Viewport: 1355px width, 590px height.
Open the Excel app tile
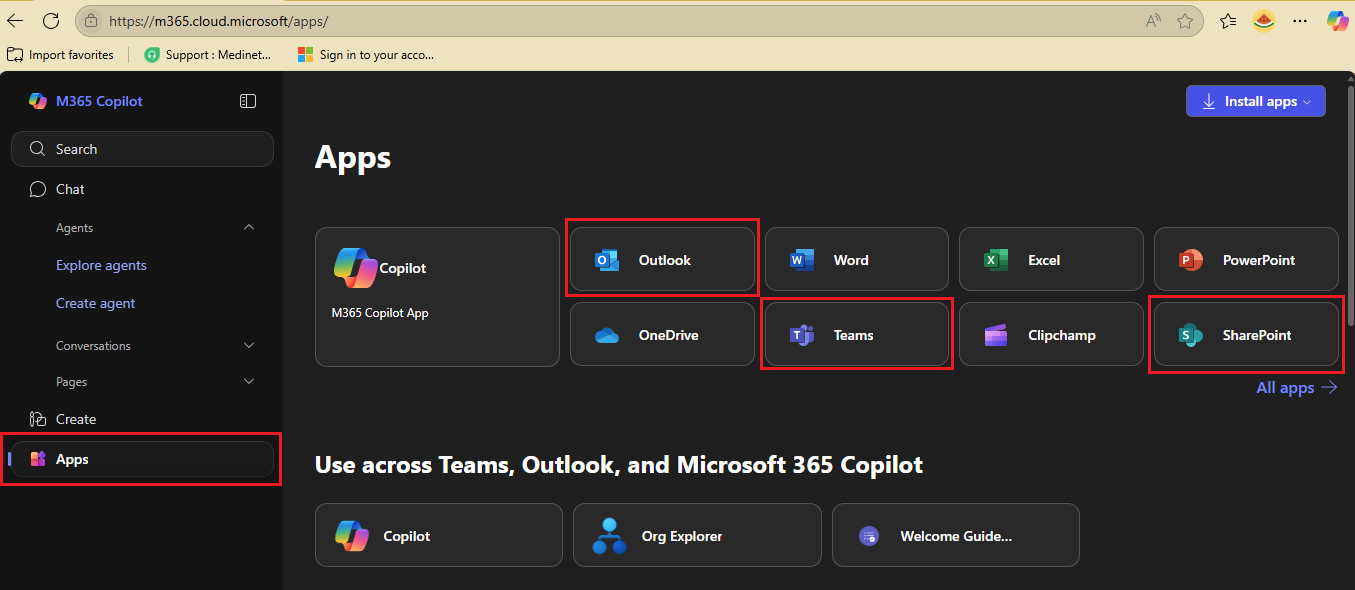point(1050,260)
